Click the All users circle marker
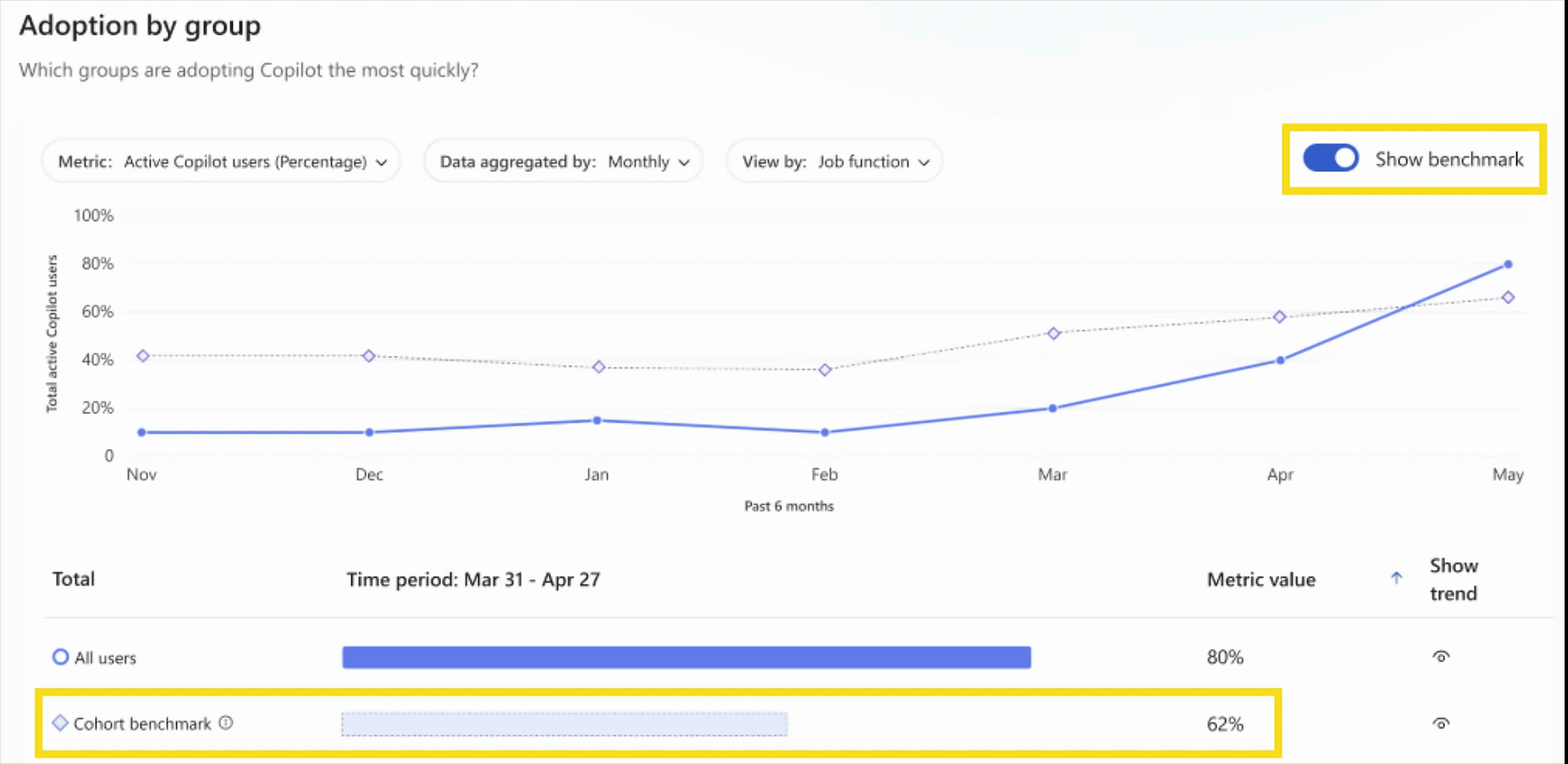The height and width of the screenshot is (764, 1568). click(60, 657)
